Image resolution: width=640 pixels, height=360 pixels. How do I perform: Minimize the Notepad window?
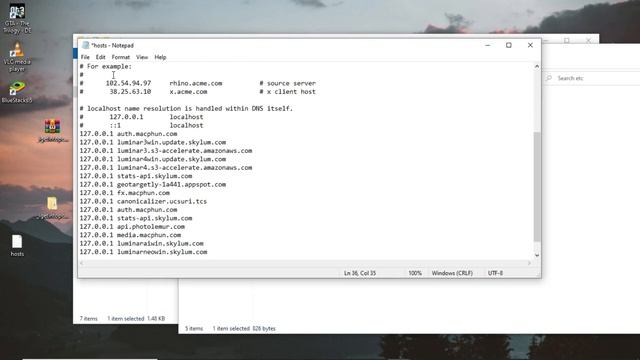[487, 45]
